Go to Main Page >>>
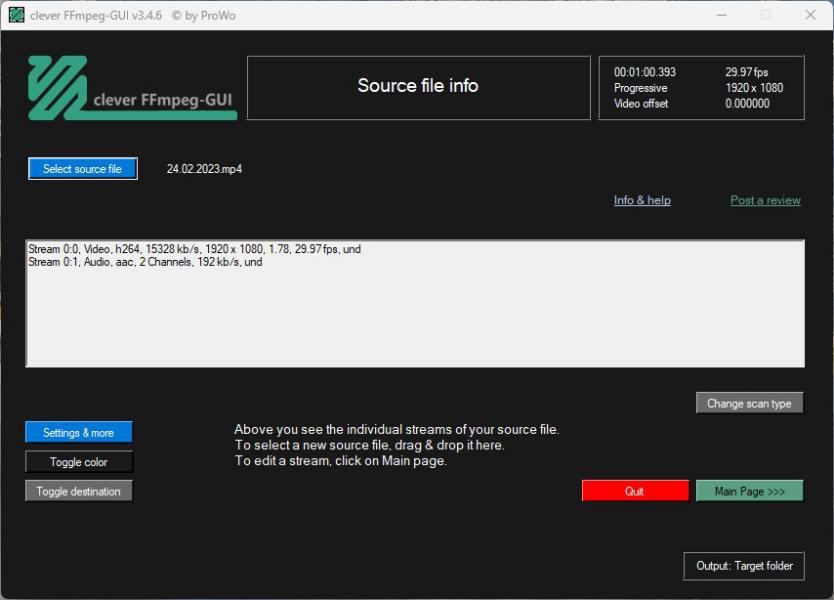 point(749,491)
